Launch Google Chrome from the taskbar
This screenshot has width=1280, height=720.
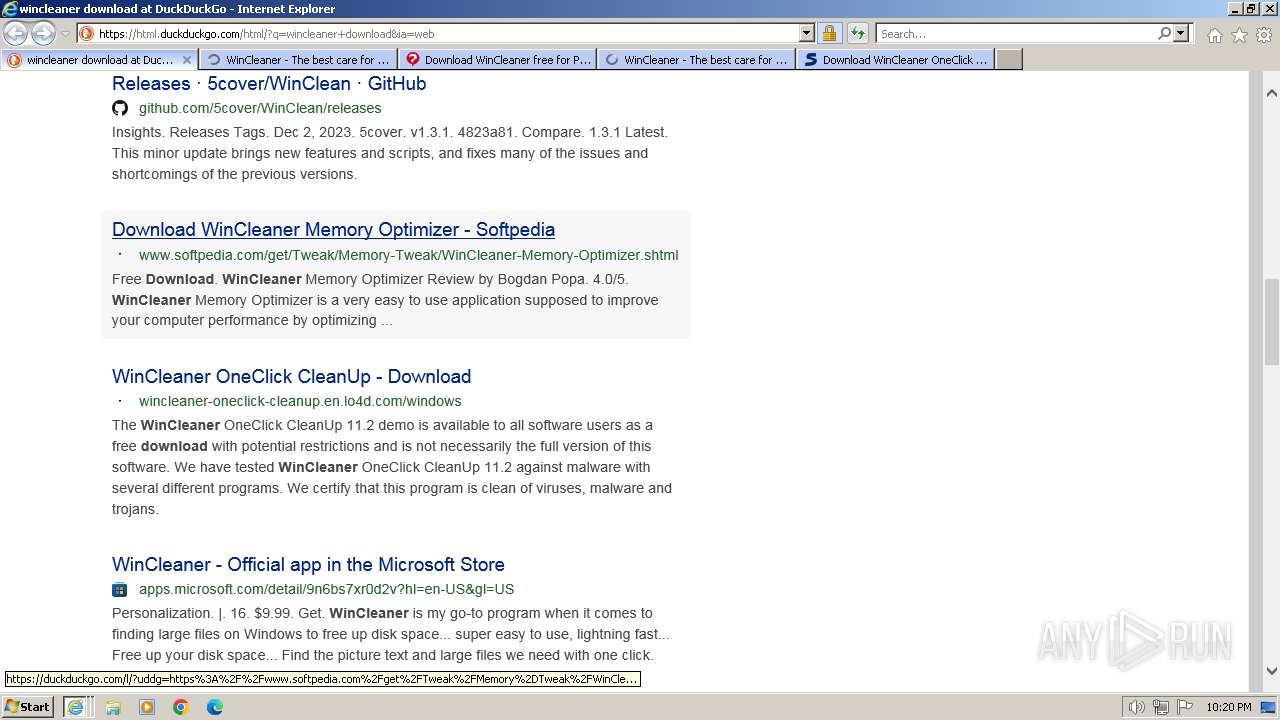pos(181,707)
